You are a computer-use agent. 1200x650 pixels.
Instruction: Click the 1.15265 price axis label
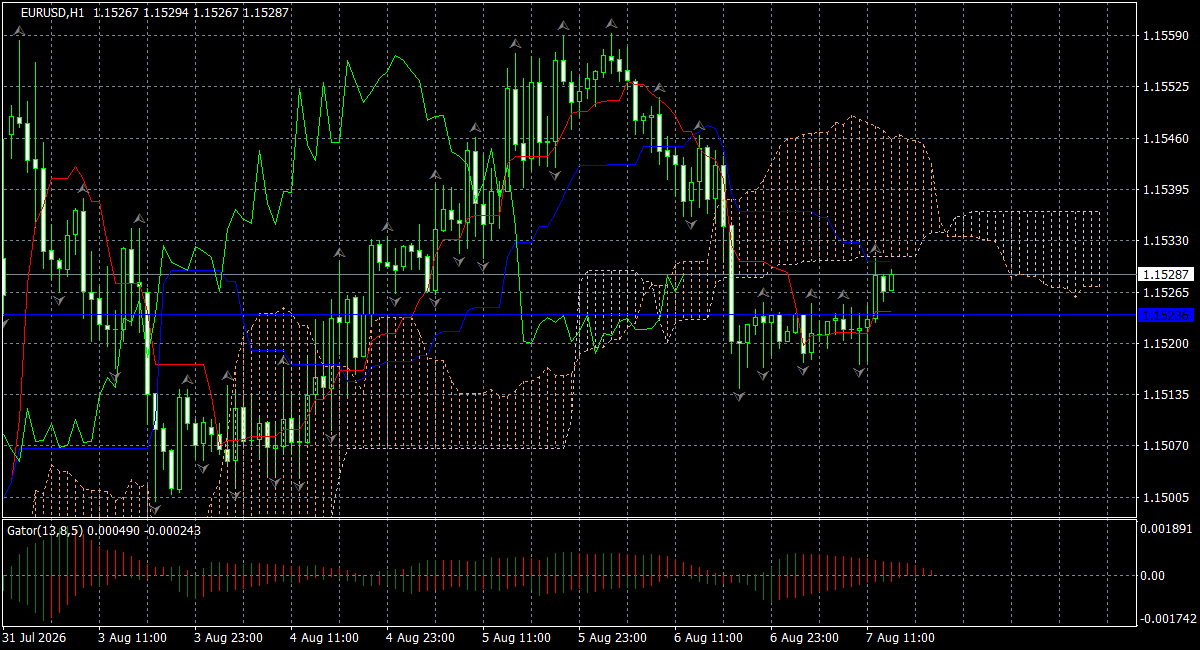coord(1164,292)
